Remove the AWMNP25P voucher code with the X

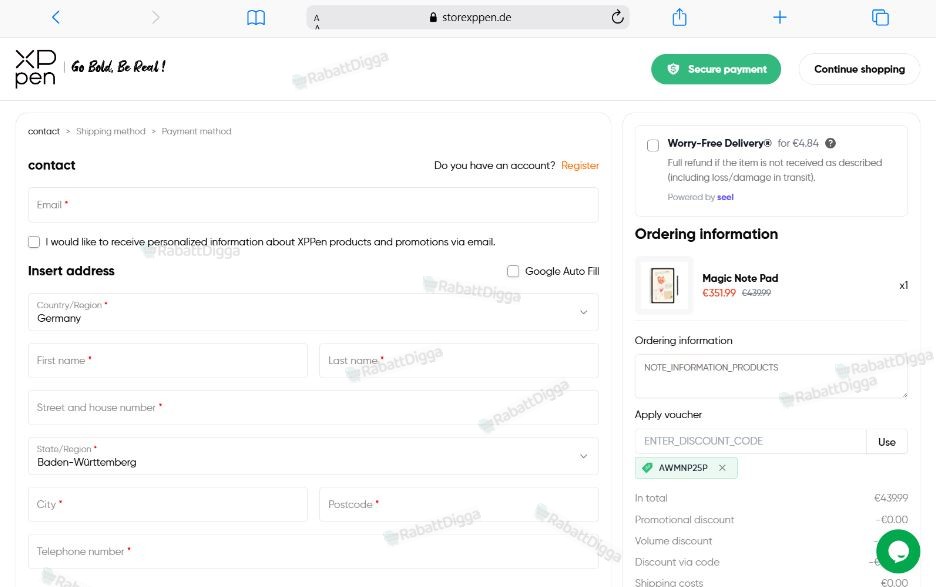tap(722, 468)
